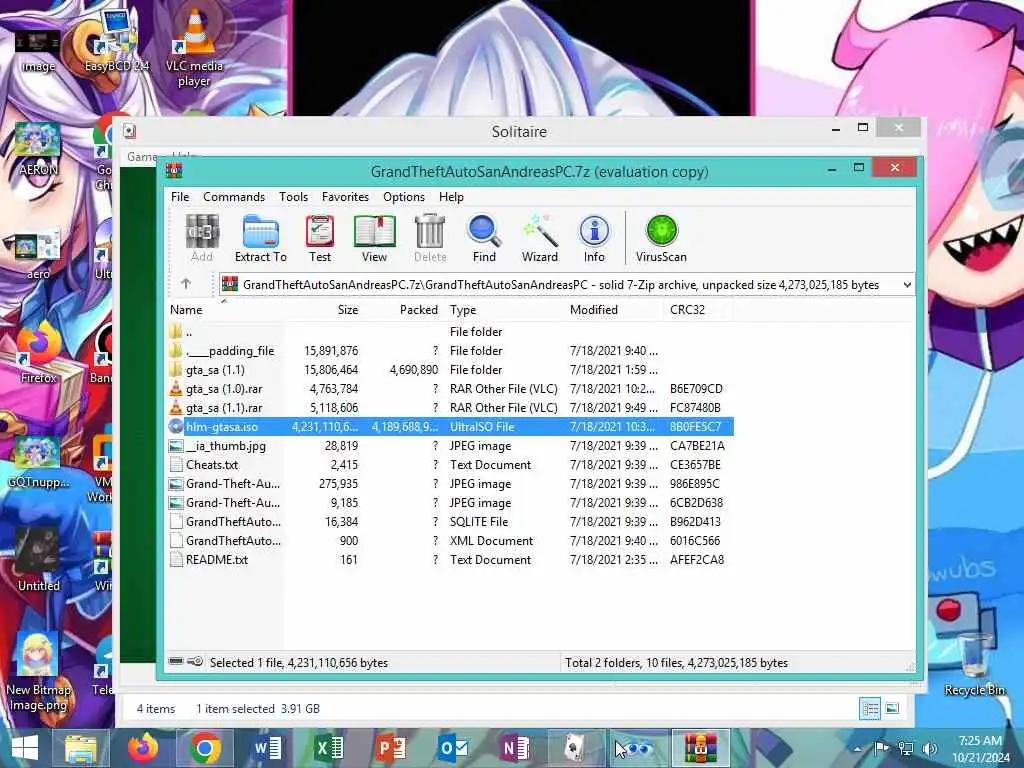Select gta_sa (1.1).rar file

click(451, 408)
